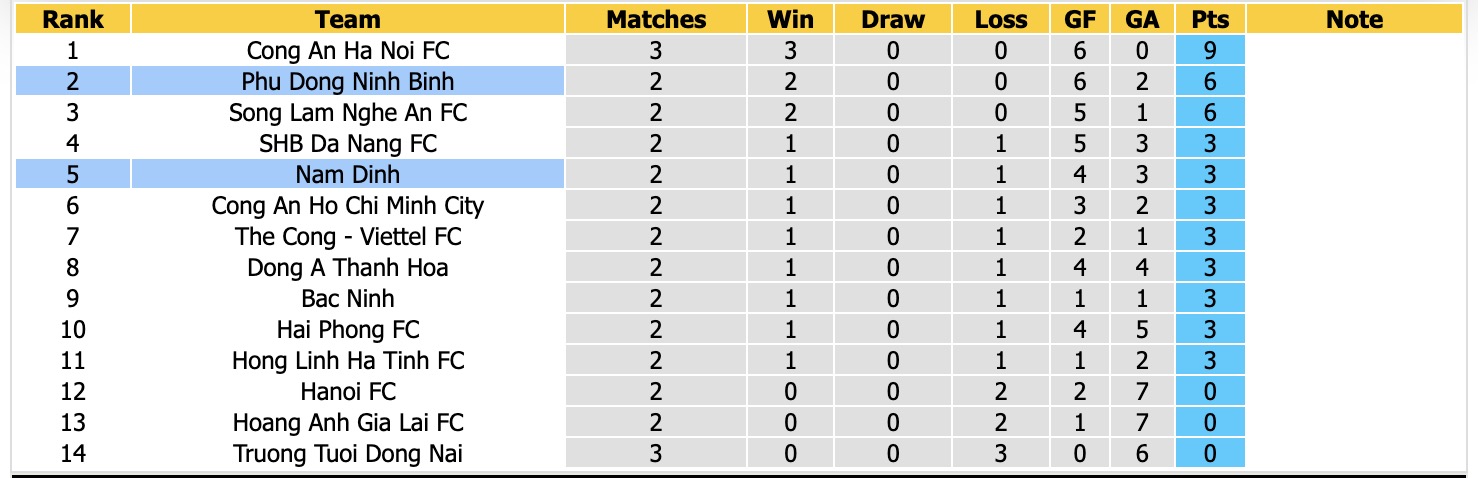
Task: Click the Note column header
Action: 1354,19
